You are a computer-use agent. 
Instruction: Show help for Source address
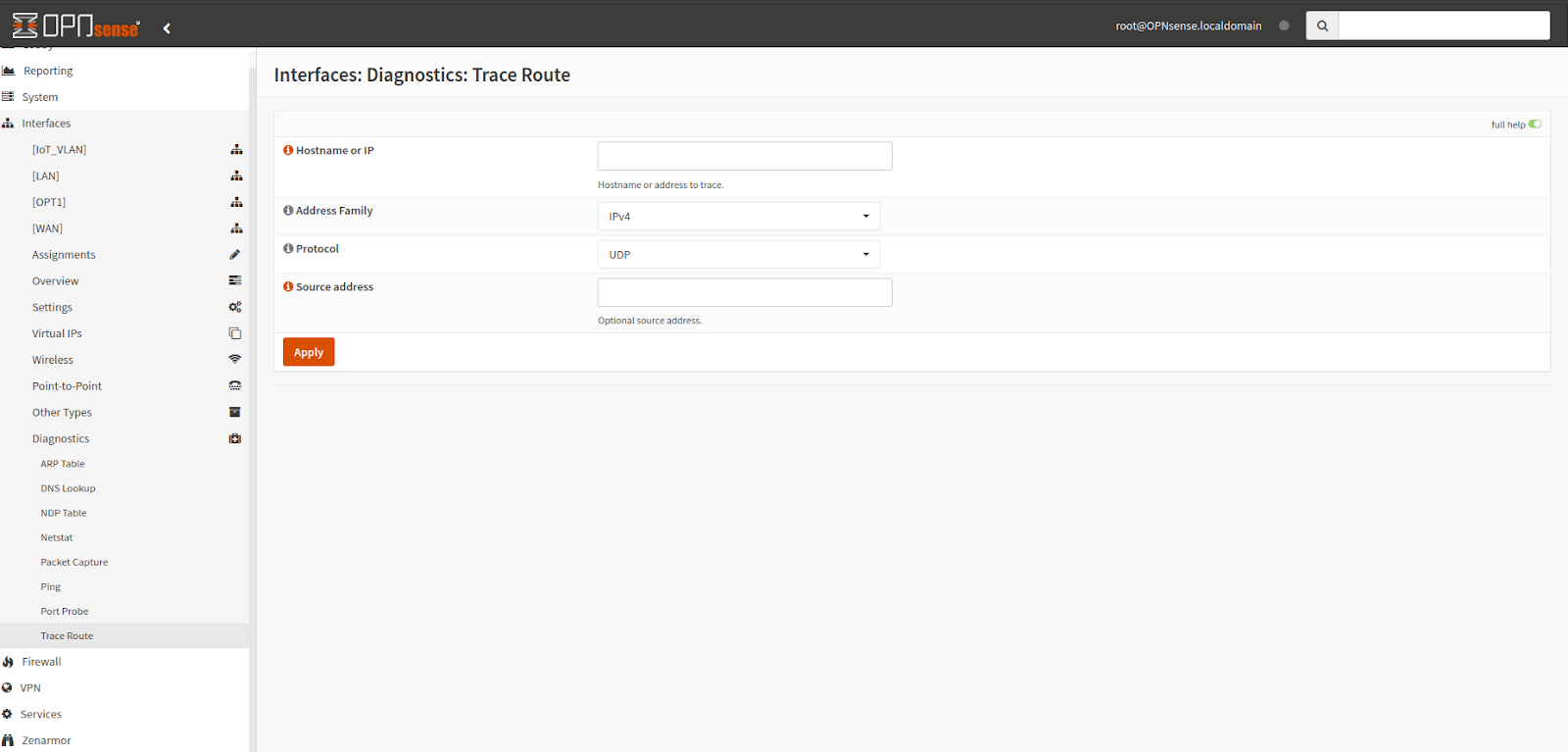coord(288,286)
